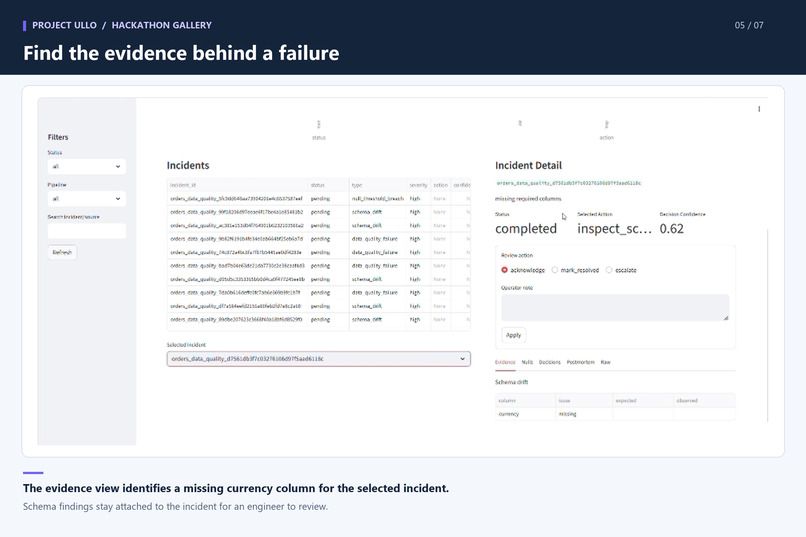Click the 'completed' status value
806x537 pixels.
tap(526, 229)
